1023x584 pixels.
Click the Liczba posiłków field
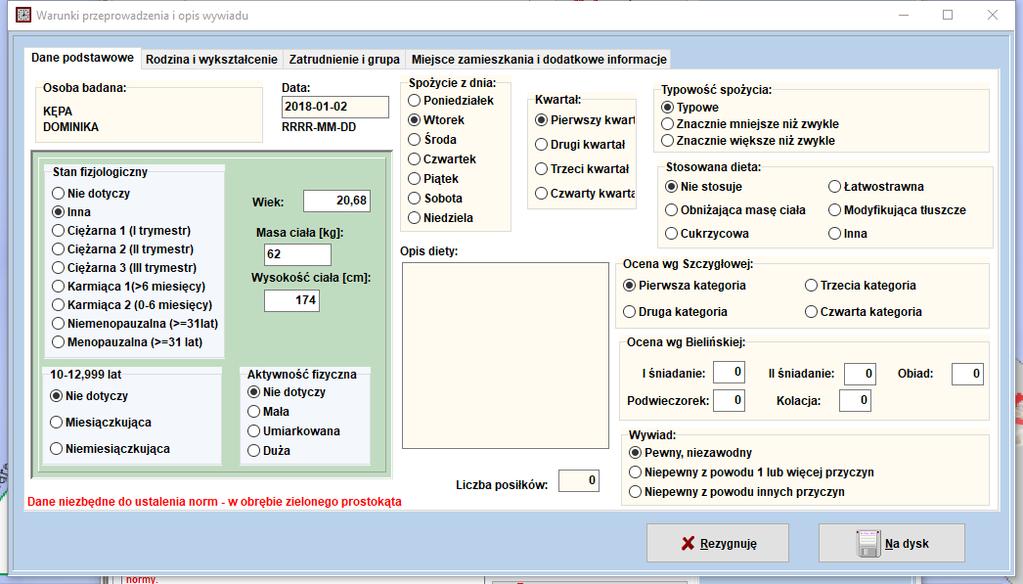[x=579, y=481]
